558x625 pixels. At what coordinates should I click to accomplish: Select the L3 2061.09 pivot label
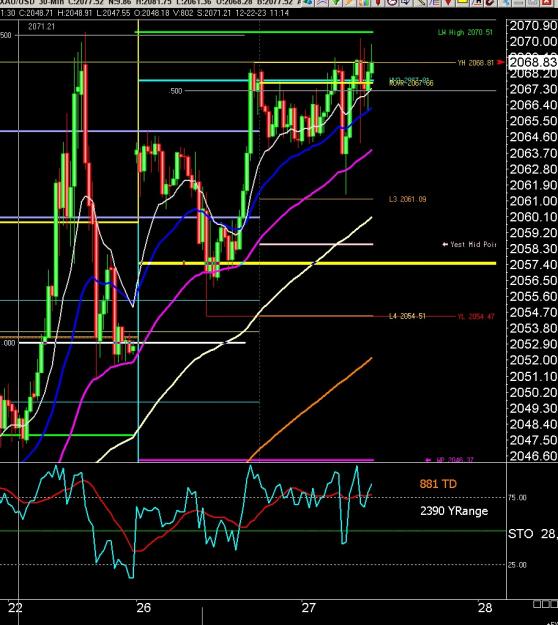point(407,199)
